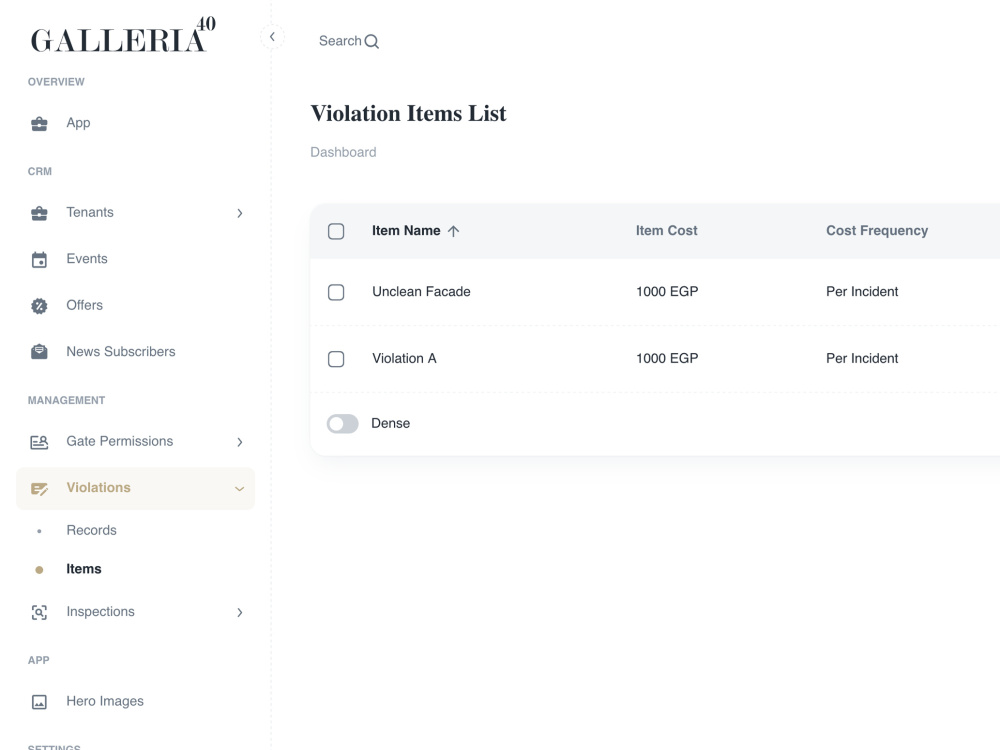This screenshot has width=1000, height=750.
Task: Open the Events page
Action: coord(135,259)
